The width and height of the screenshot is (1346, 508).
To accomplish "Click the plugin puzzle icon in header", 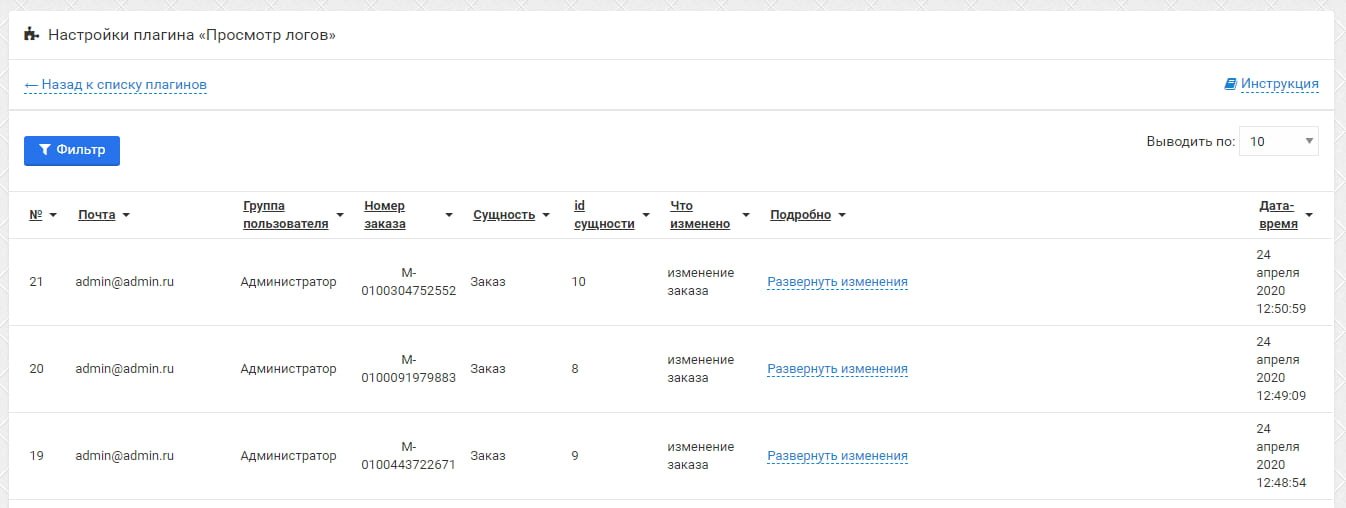I will (x=31, y=35).
